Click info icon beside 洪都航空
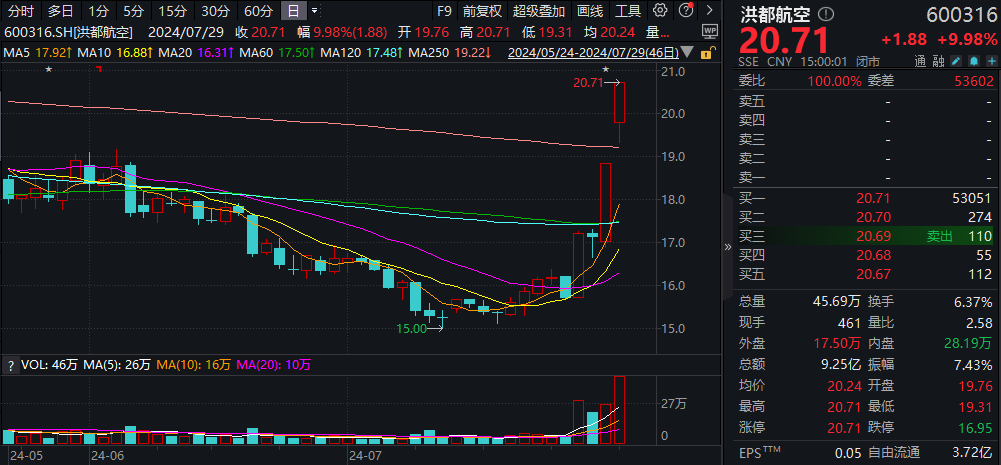This screenshot has height=465, width=1001. [825, 15]
